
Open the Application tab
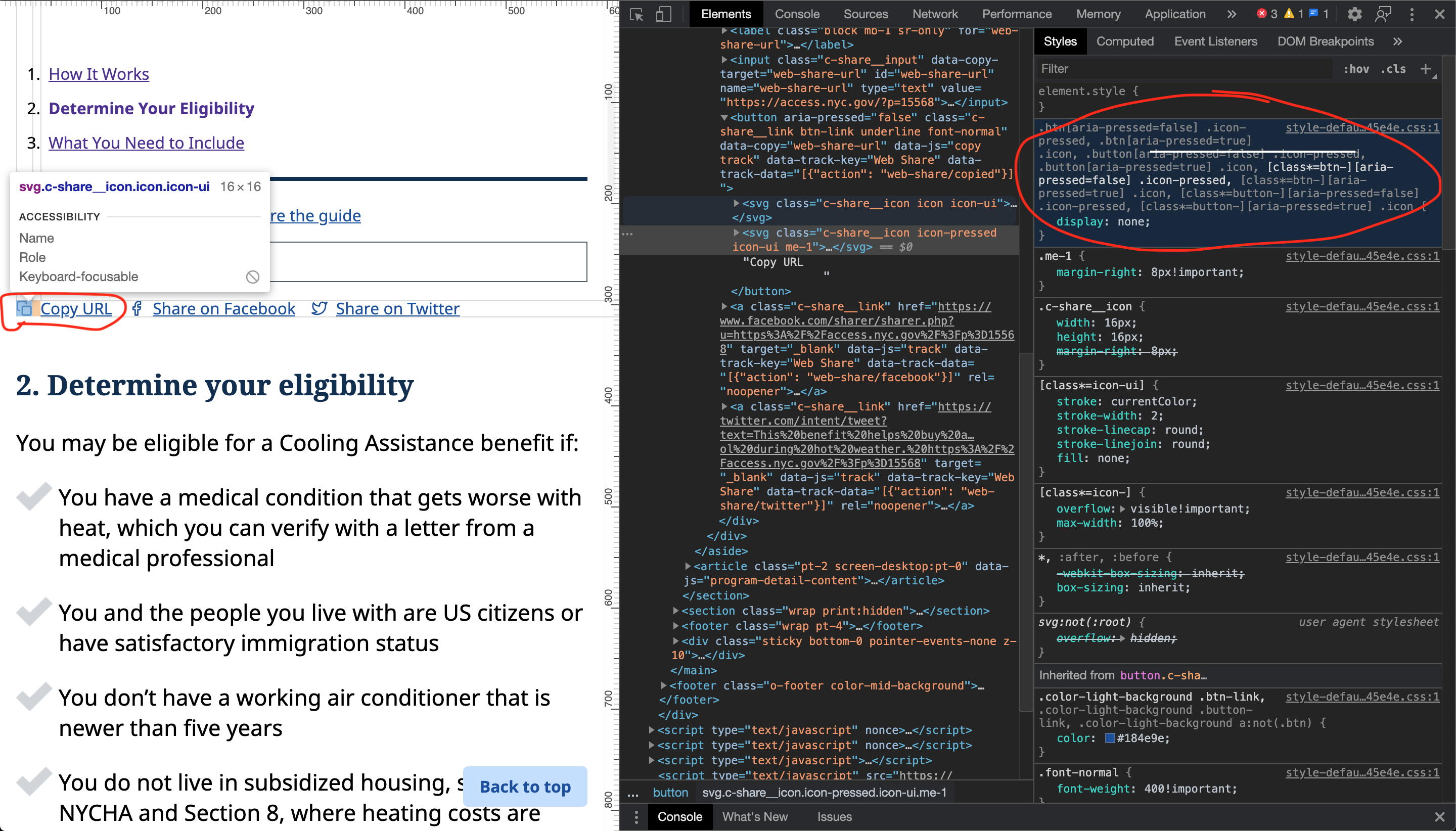1175,14
